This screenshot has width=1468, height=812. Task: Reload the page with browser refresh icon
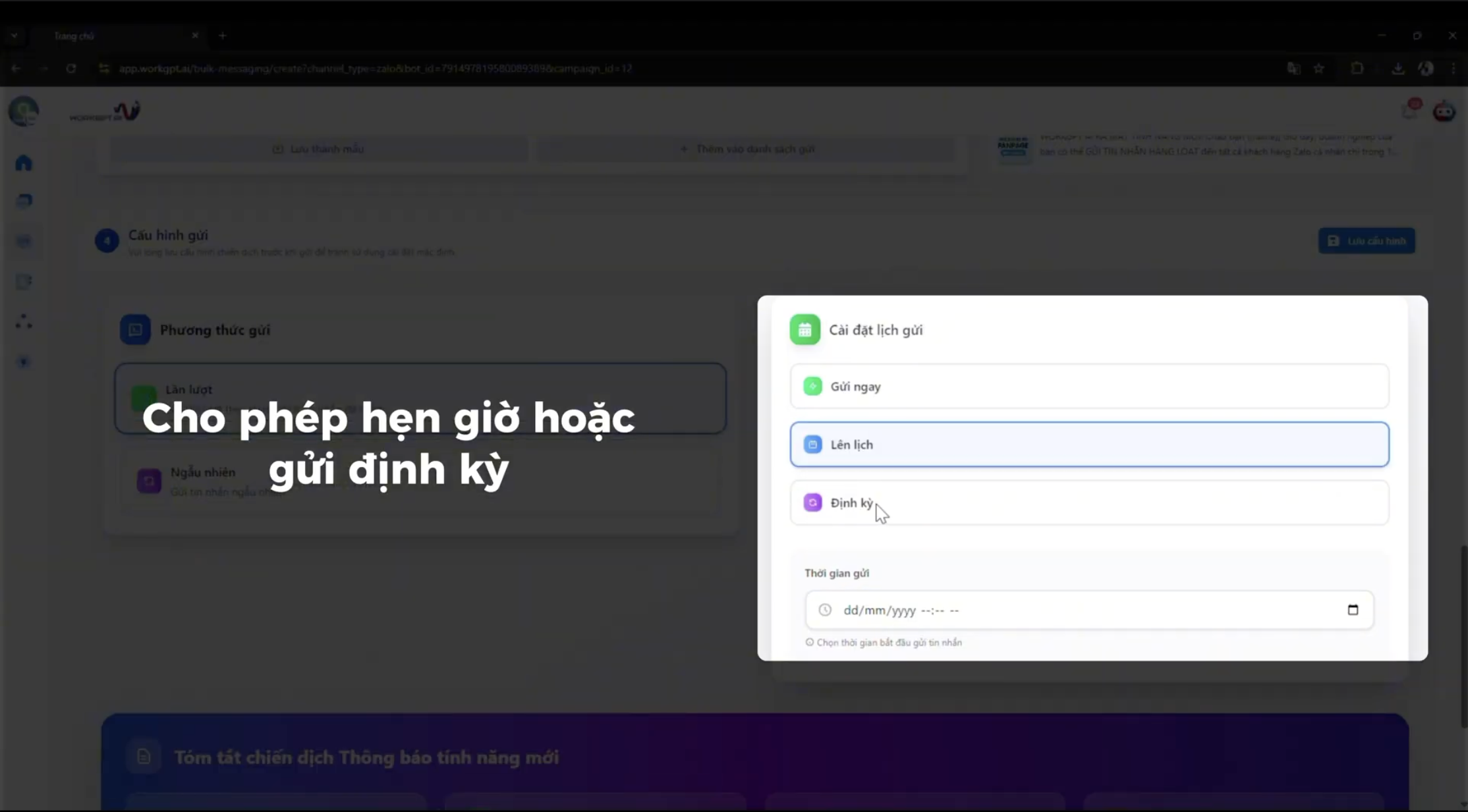[x=71, y=68]
